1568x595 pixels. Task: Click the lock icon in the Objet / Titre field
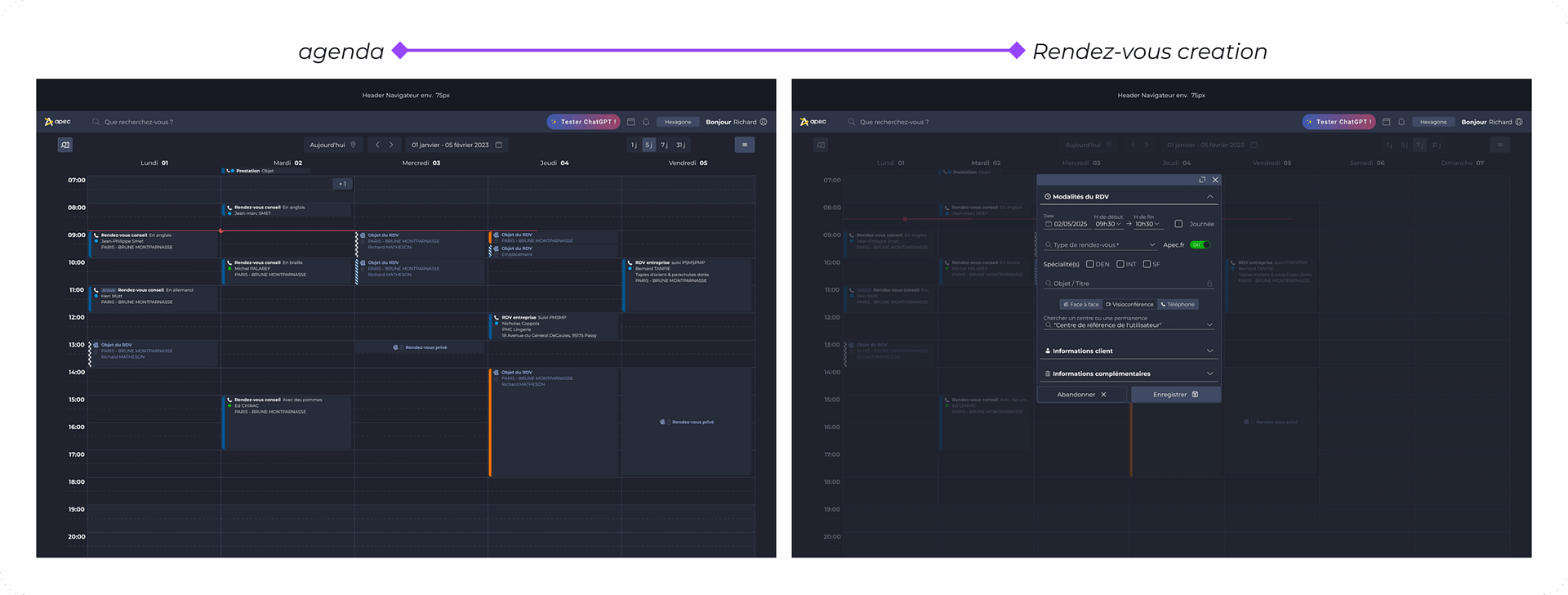(x=1209, y=284)
